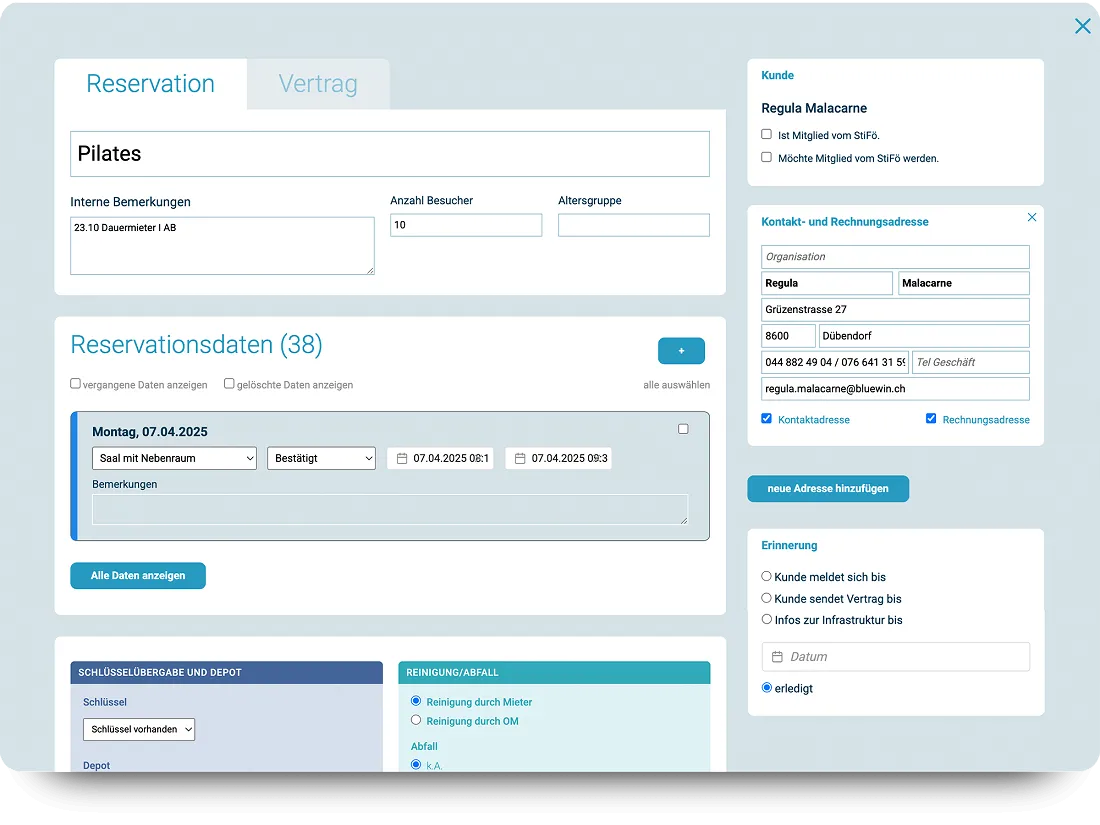1100x825 pixels.
Task: Click the phone number field starting with 044 882
Action: coord(835,362)
